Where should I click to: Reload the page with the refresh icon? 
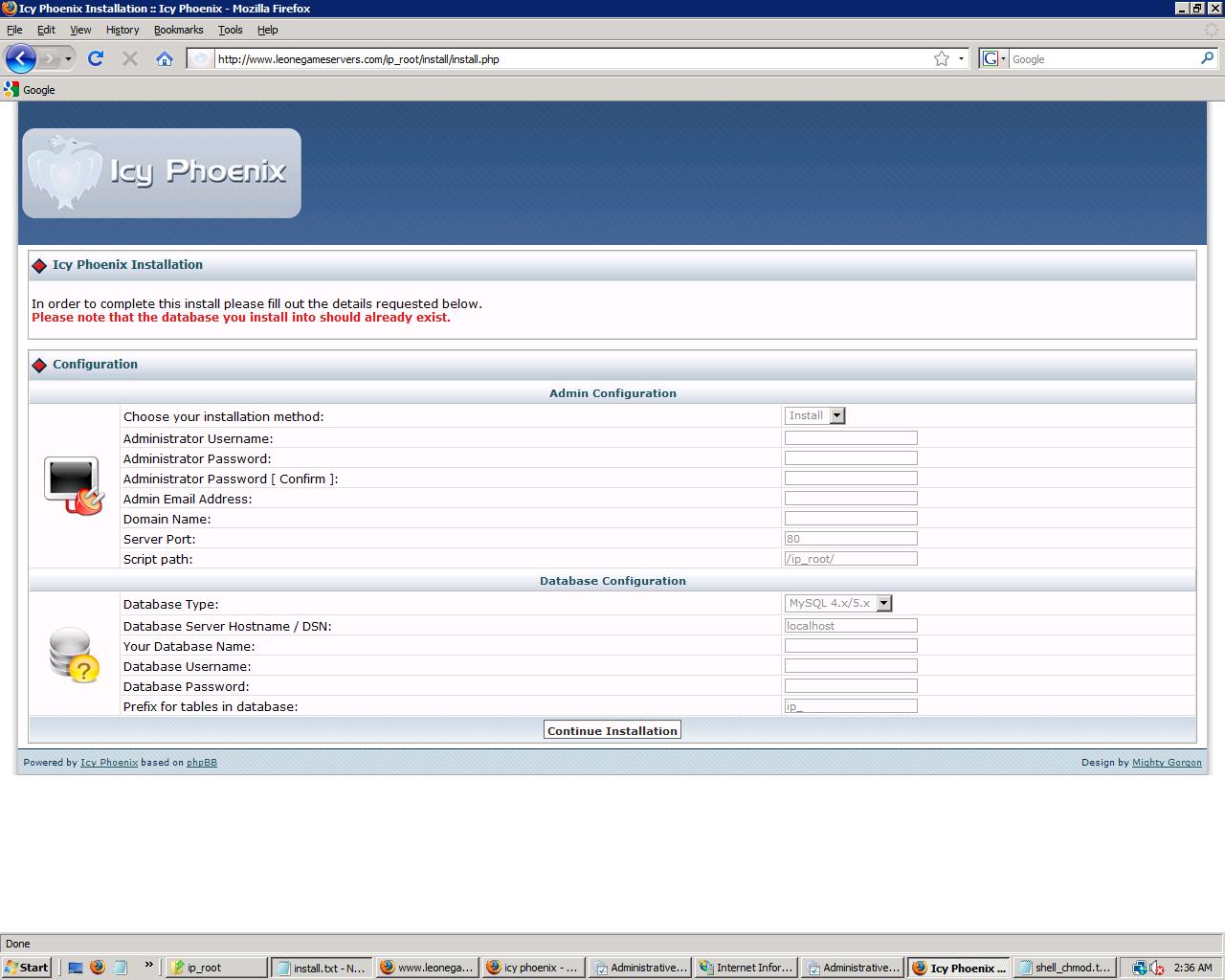96,58
